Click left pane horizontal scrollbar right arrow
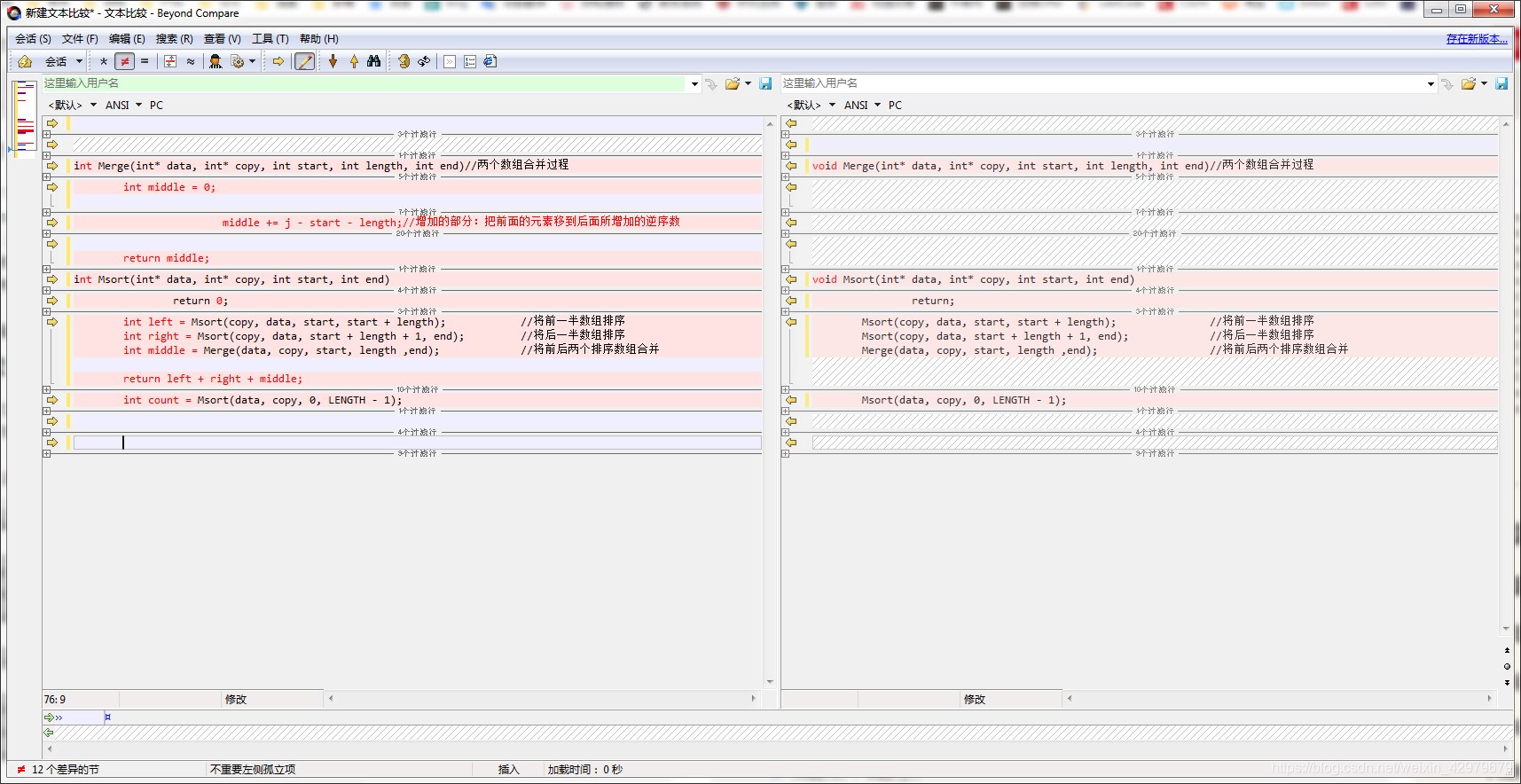This screenshot has height=784, width=1521. [x=754, y=699]
